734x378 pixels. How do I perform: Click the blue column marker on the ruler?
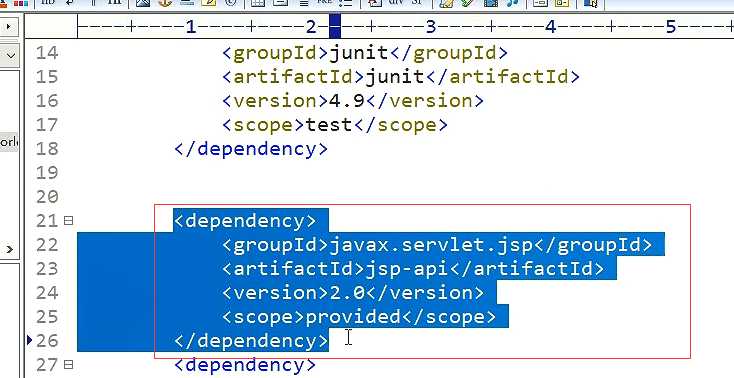pyautogui.click(x=335, y=26)
